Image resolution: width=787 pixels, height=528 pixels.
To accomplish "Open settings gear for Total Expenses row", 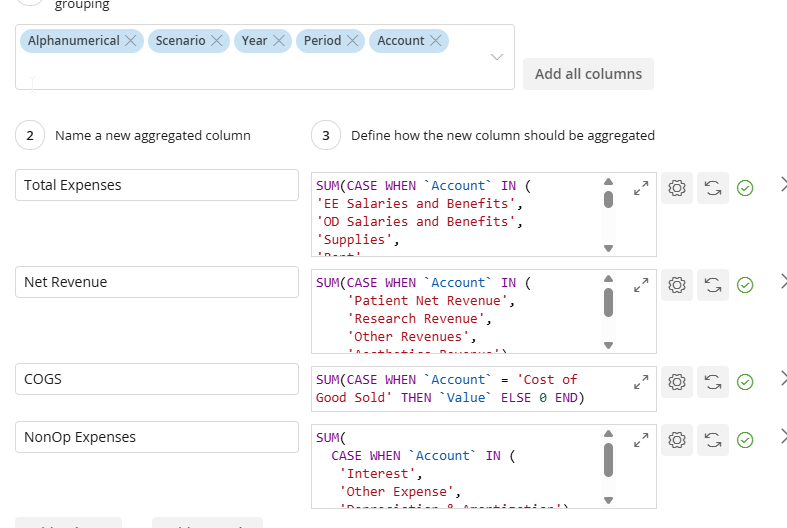I will click(x=677, y=187).
